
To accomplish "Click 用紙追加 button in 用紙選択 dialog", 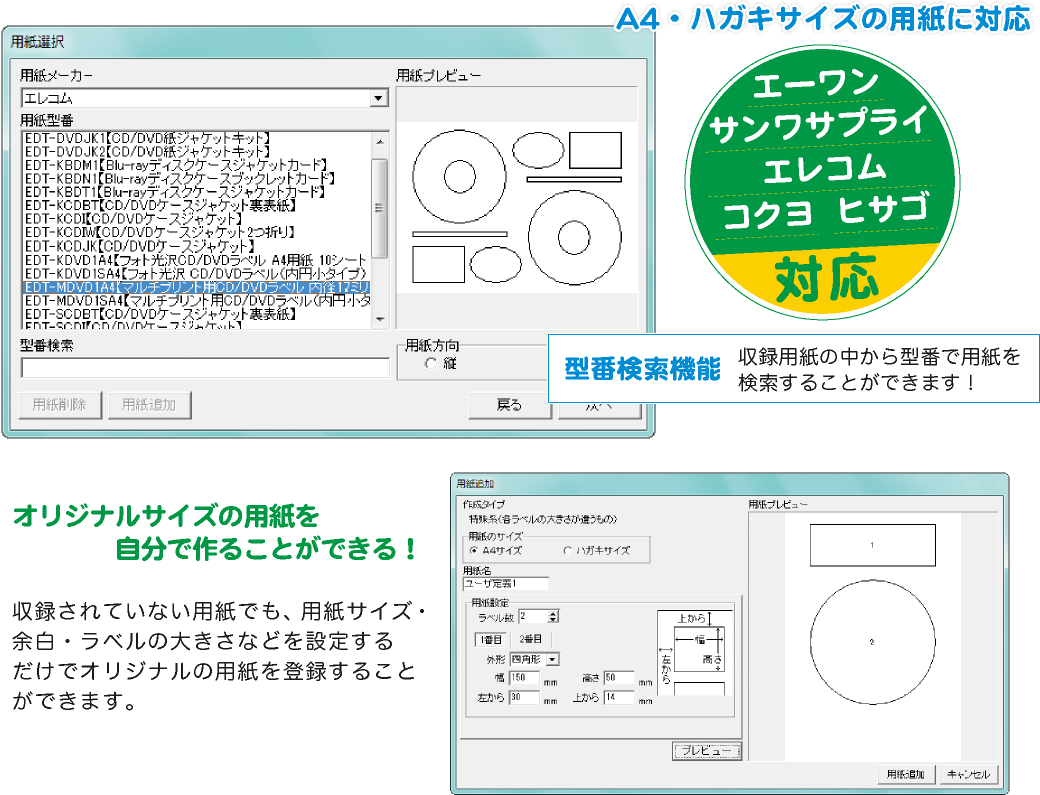I will click(x=149, y=404).
